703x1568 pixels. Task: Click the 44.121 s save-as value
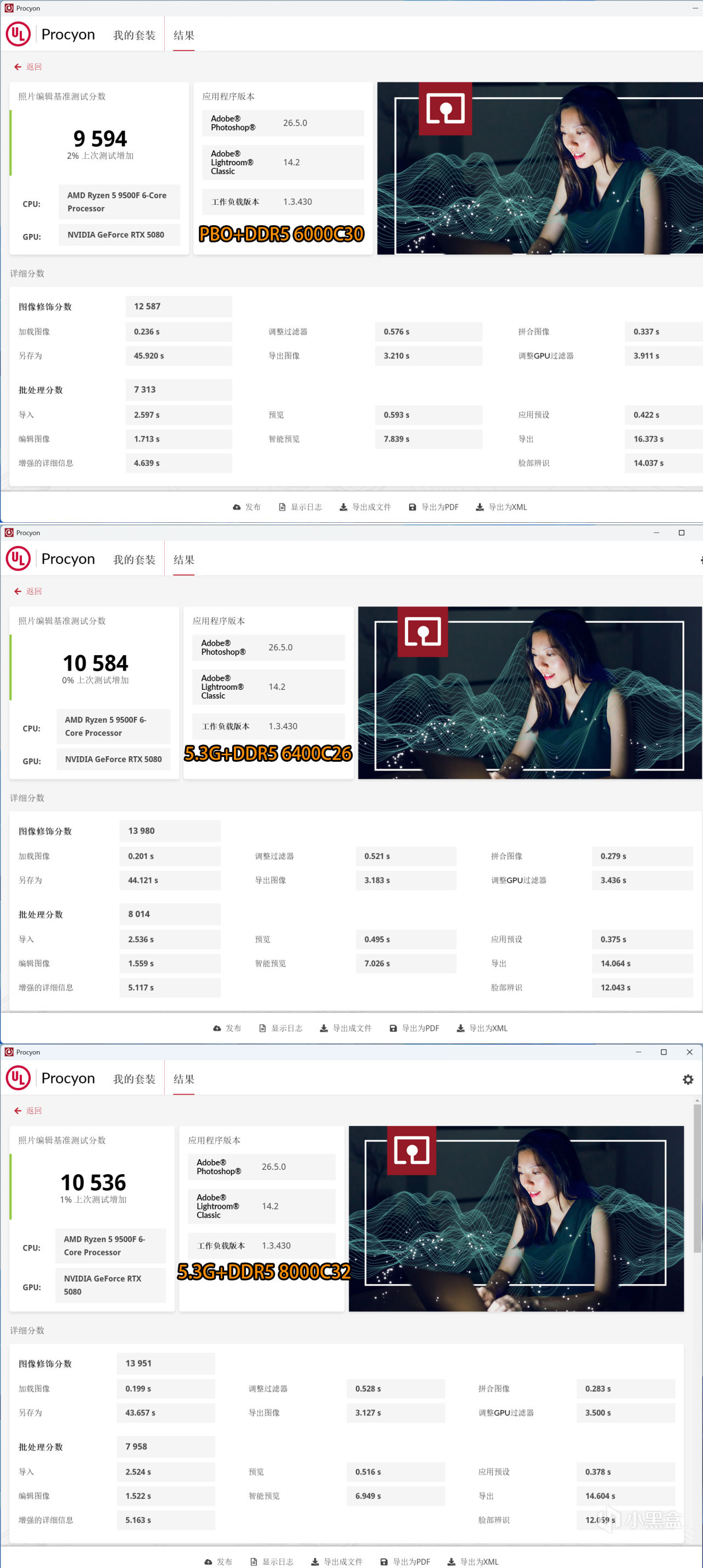[170, 880]
